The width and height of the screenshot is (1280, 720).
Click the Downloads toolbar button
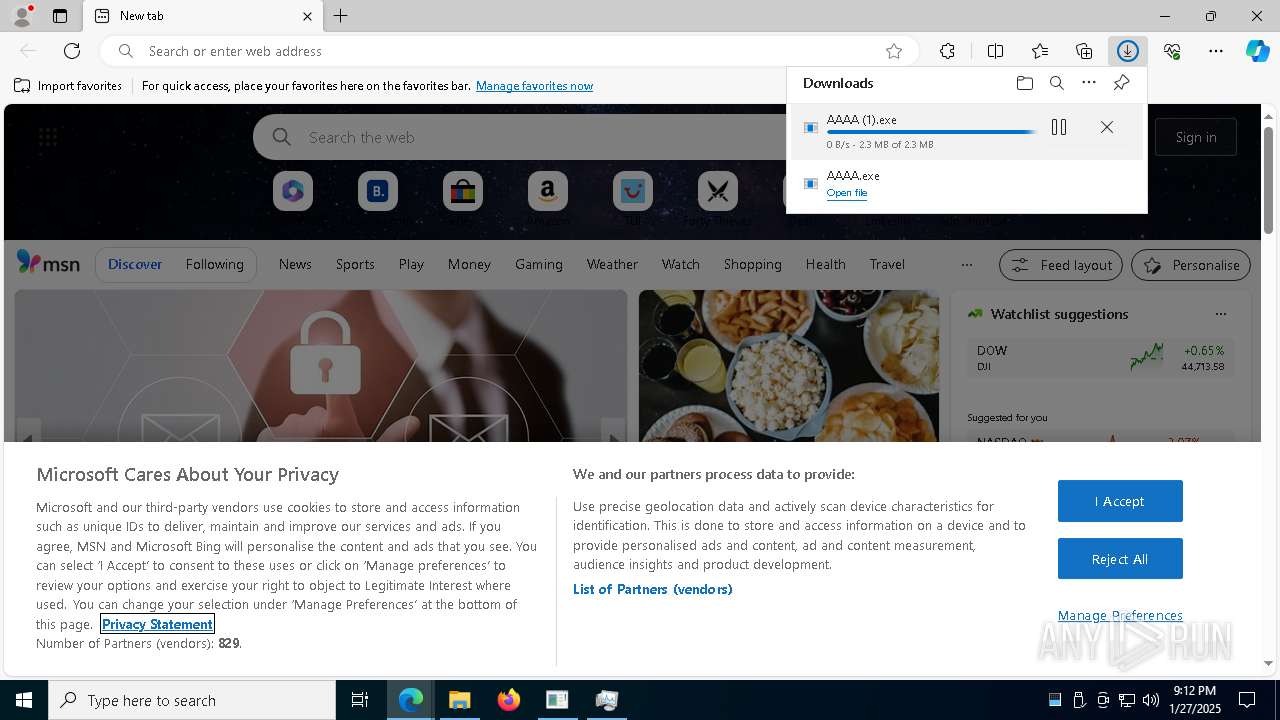point(1128,51)
